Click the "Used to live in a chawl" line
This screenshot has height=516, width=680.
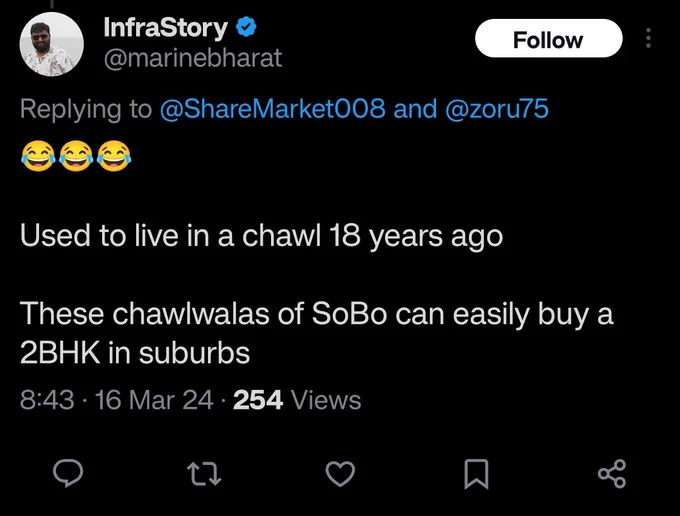pos(261,236)
